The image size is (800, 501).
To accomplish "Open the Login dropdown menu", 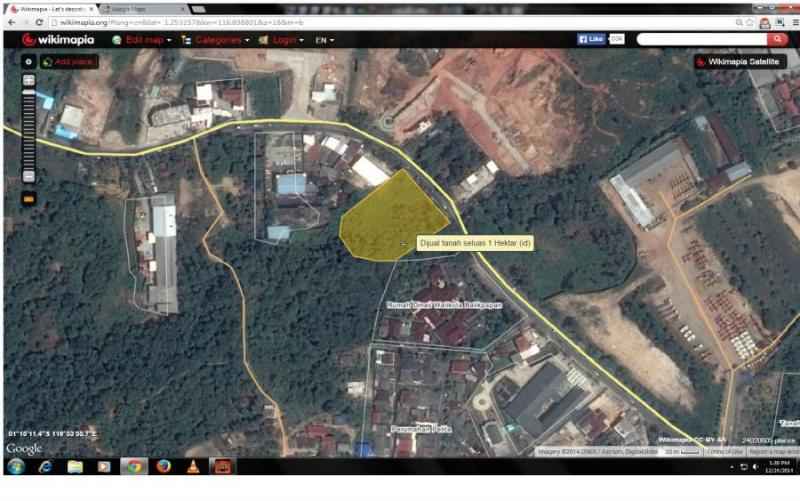I will click(284, 40).
